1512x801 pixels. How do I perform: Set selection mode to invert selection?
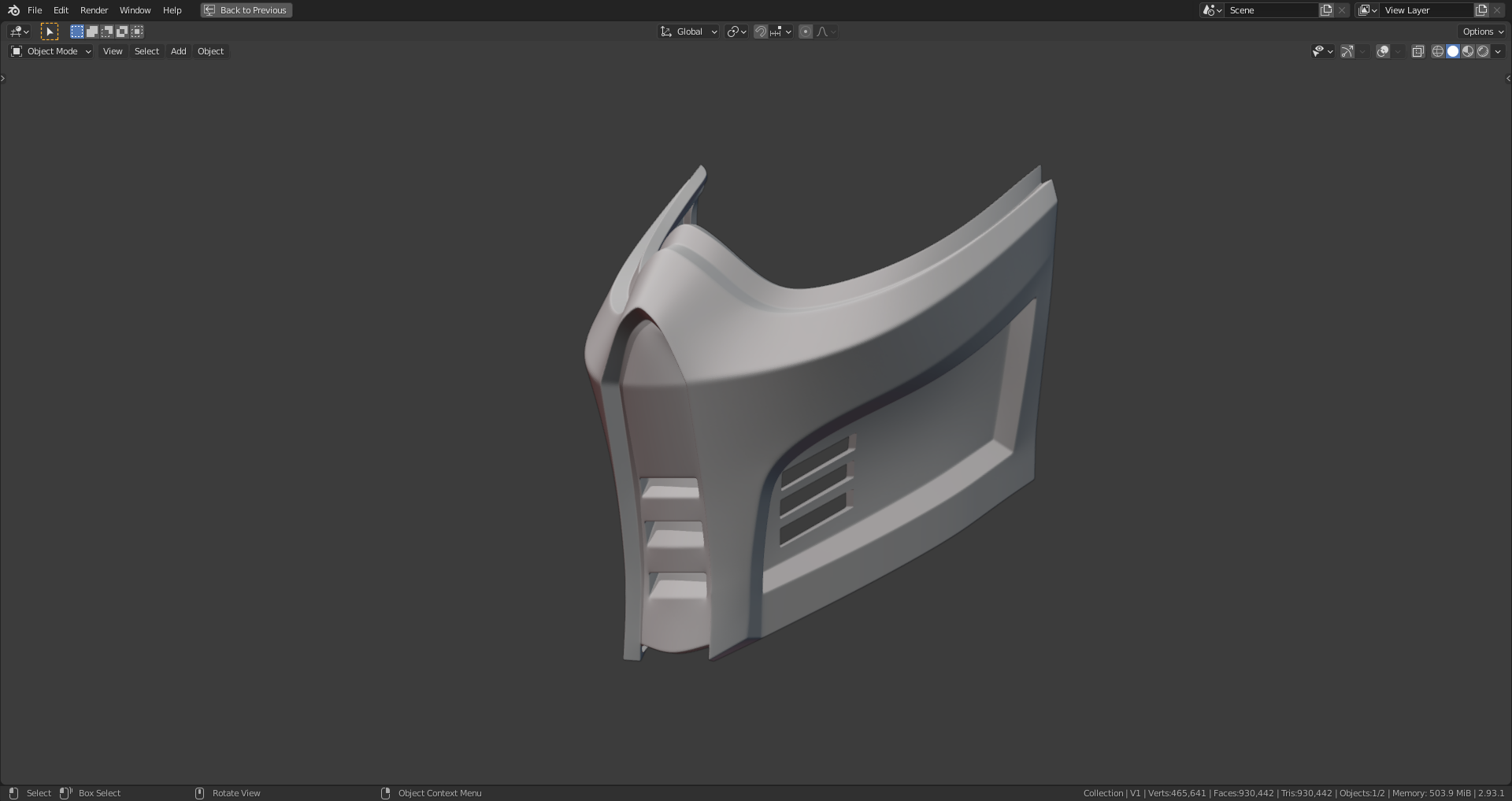pos(122,32)
